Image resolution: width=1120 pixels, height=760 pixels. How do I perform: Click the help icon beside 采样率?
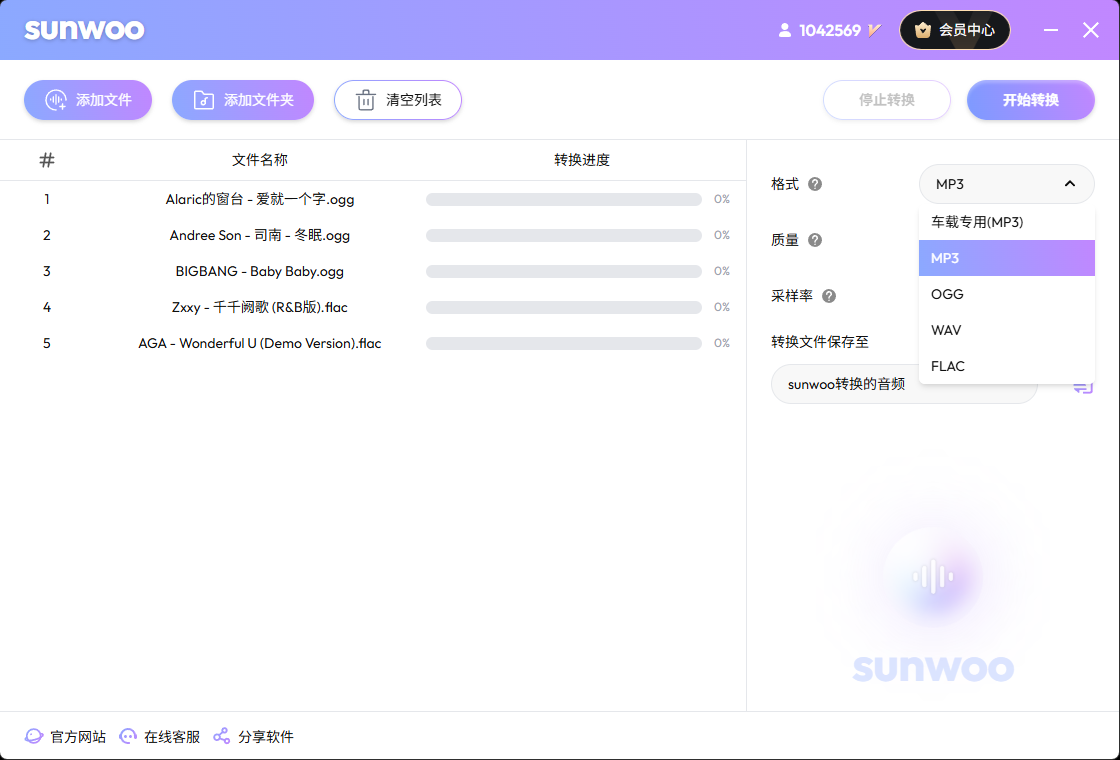point(829,296)
